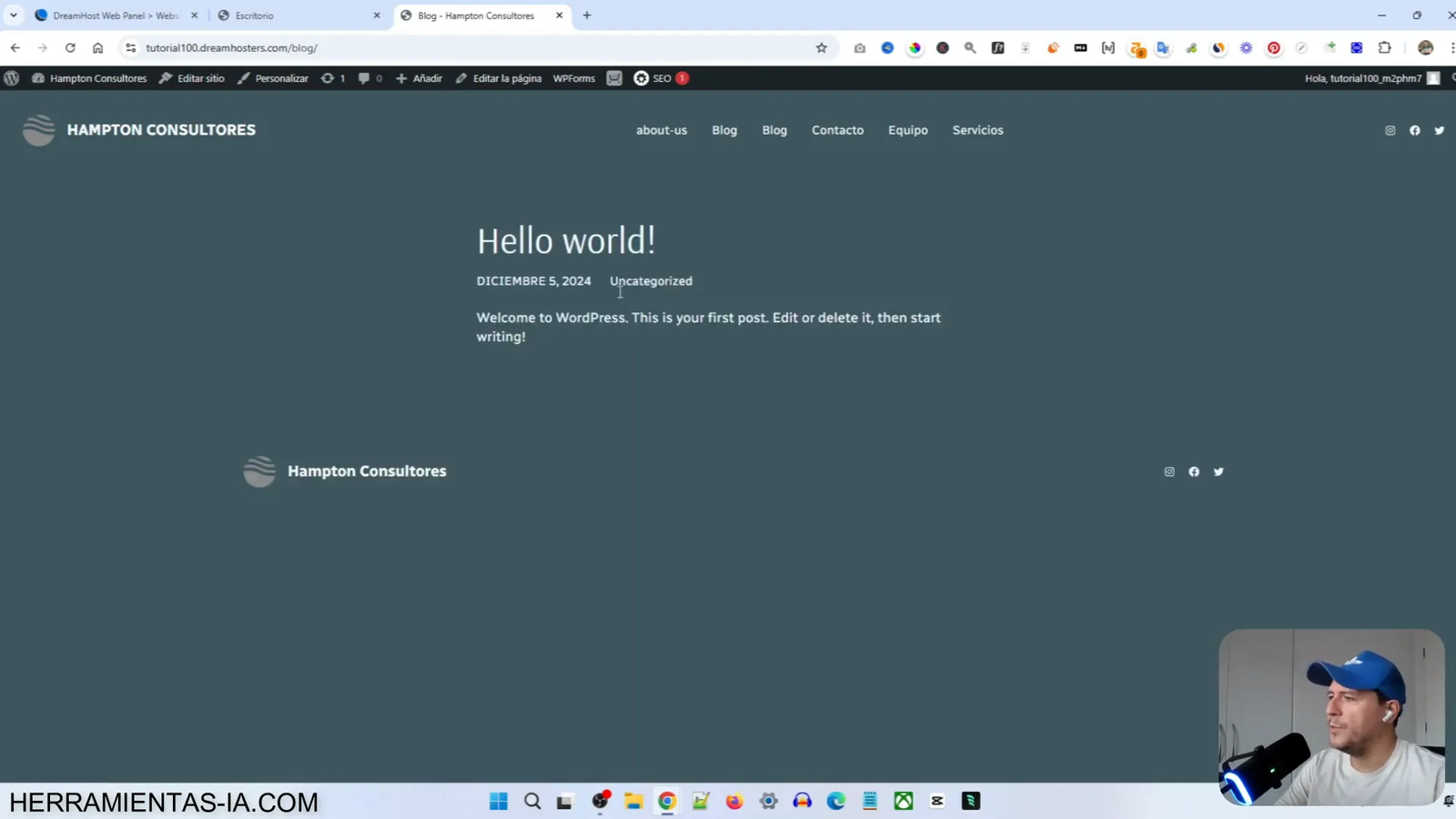Image resolution: width=1456 pixels, height=819 pixels.
Task: Click the WPForms monitor icon in admin bar
Action: click(x=614, y=78)
